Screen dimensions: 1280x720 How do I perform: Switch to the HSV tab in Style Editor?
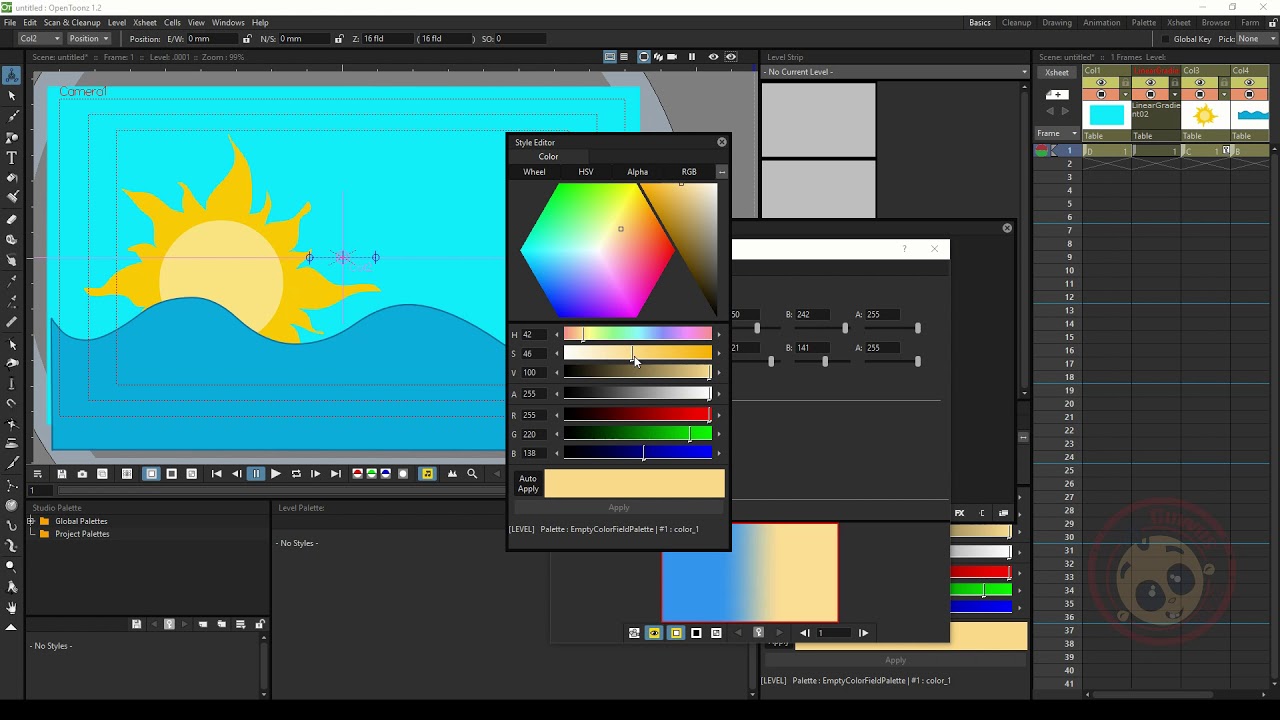(x=586, y=172)
